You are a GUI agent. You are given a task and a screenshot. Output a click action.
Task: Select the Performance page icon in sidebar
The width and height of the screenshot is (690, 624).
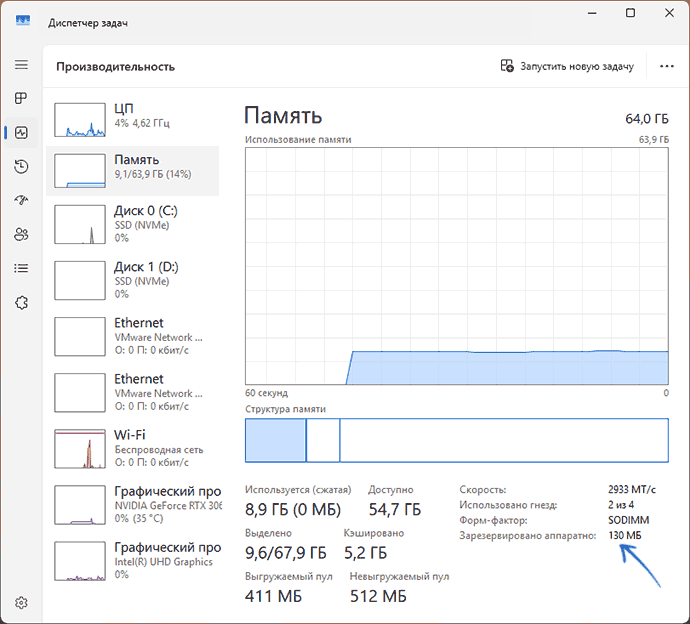tap(21, 132)
